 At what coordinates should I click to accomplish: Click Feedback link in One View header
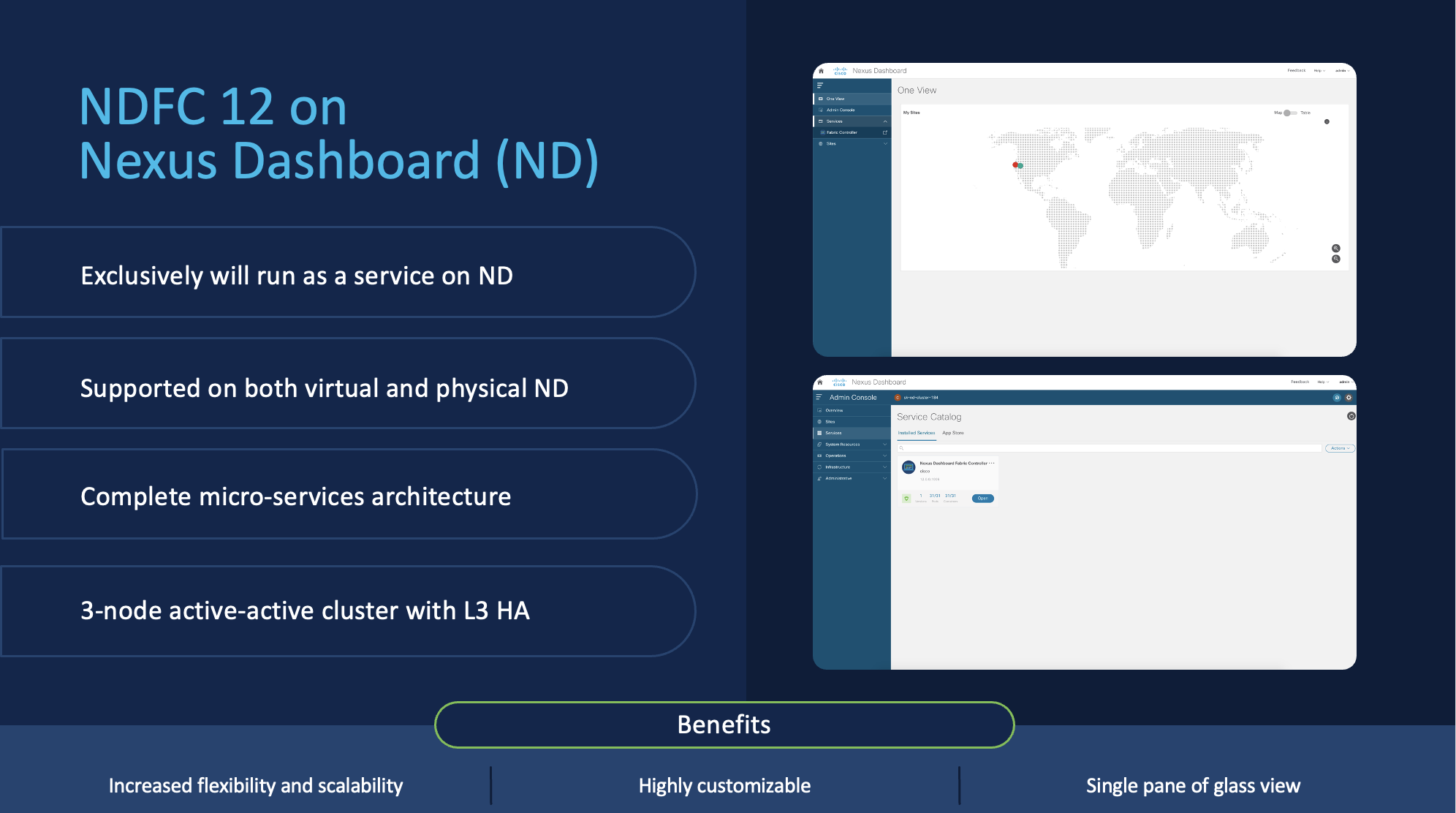pos(1296,71)
